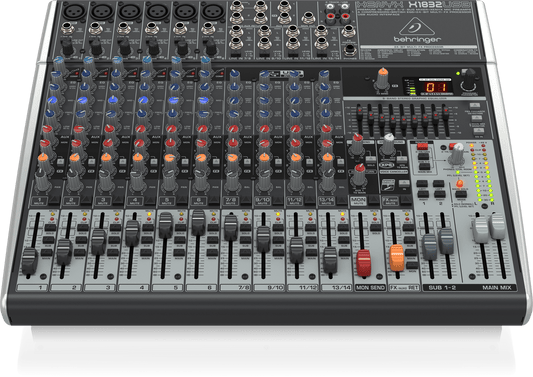Click the channel 6 XLR mic input
533x377 pixels.
(213, 11)
